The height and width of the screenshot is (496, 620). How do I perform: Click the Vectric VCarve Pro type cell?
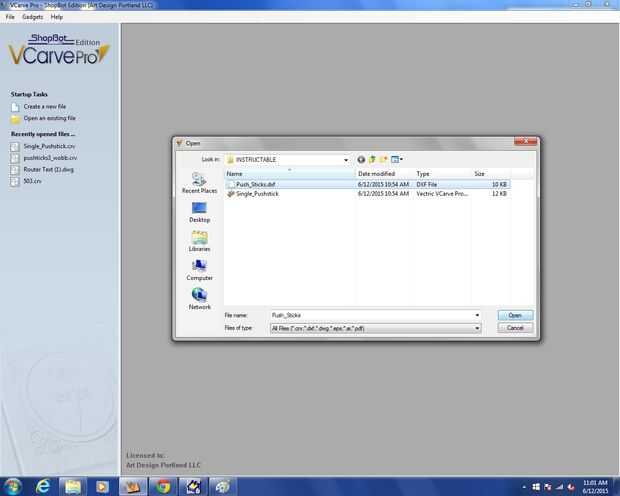442,194
